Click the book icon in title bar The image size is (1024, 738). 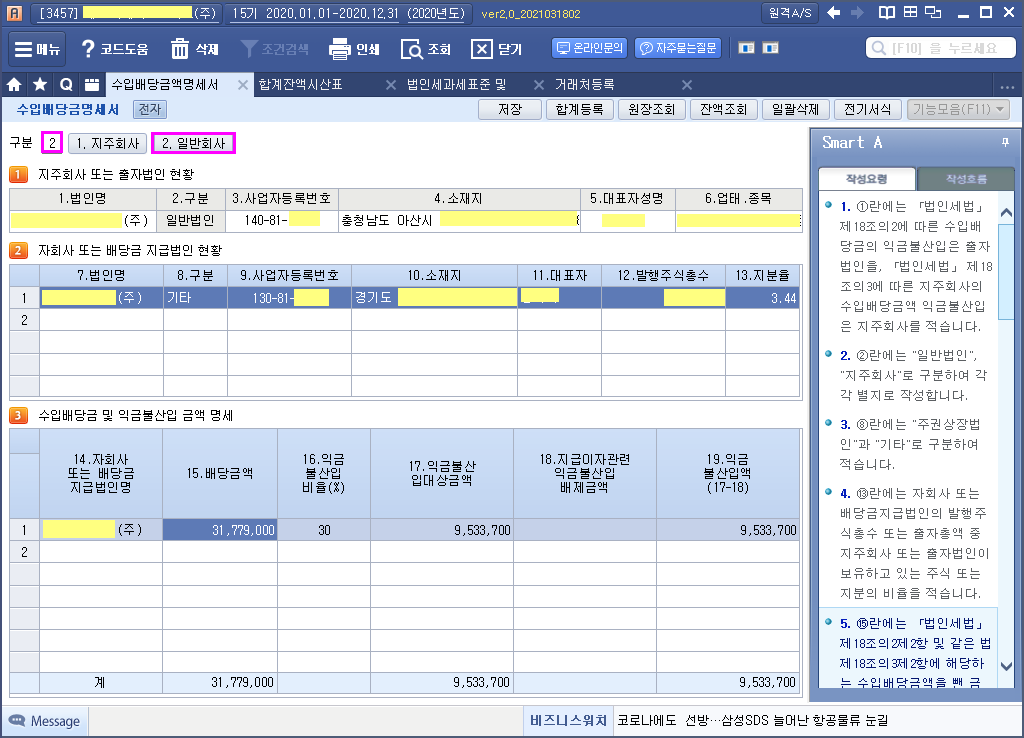[887, 12]
